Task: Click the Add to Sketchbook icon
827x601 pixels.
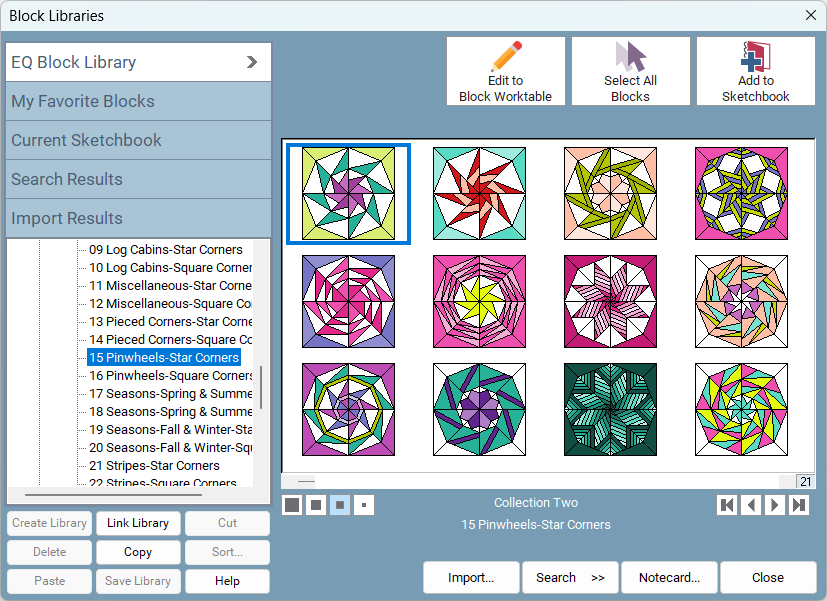Action: tap(755, 56)
